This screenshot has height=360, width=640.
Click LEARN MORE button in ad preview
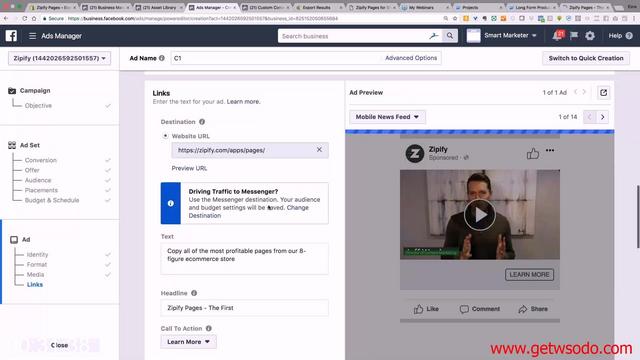529,275
